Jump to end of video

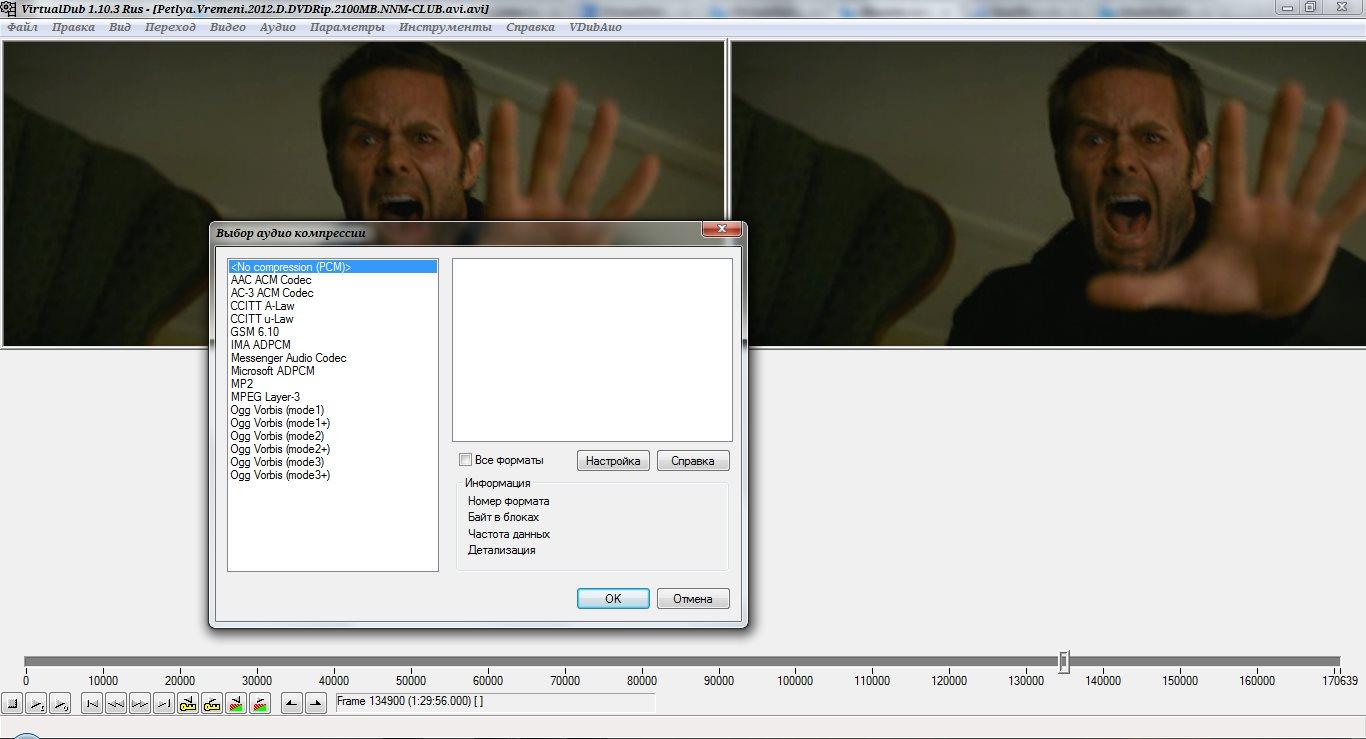click(164, 703)
